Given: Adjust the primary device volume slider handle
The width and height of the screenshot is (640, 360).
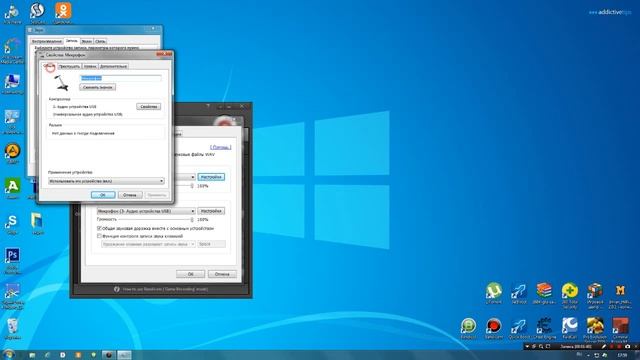Looking at the screenshot, I should pos(192,186).
